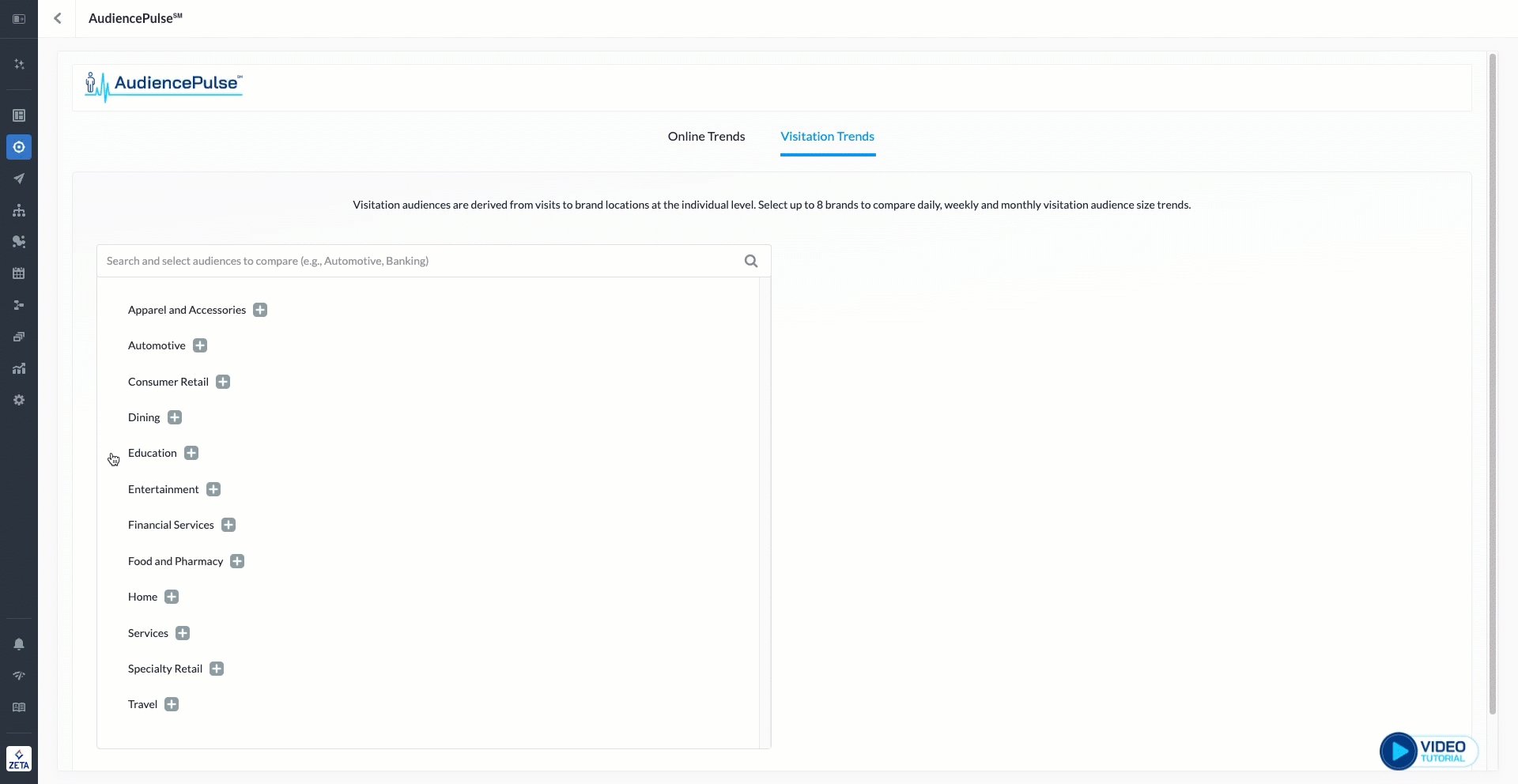The width and height of the screenshot is (1518, 784).
Task: Expand the Travel category
Action: click(x=172, y=704)
